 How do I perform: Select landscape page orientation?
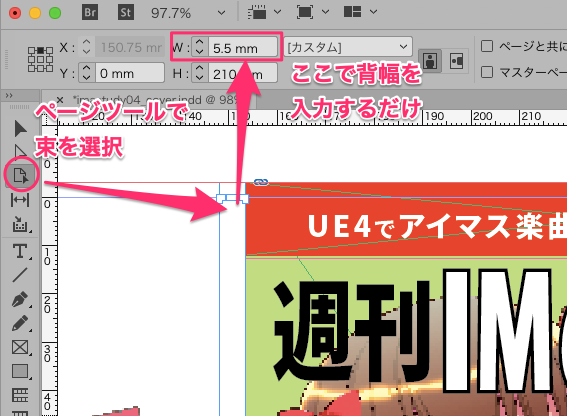[456, 60]
